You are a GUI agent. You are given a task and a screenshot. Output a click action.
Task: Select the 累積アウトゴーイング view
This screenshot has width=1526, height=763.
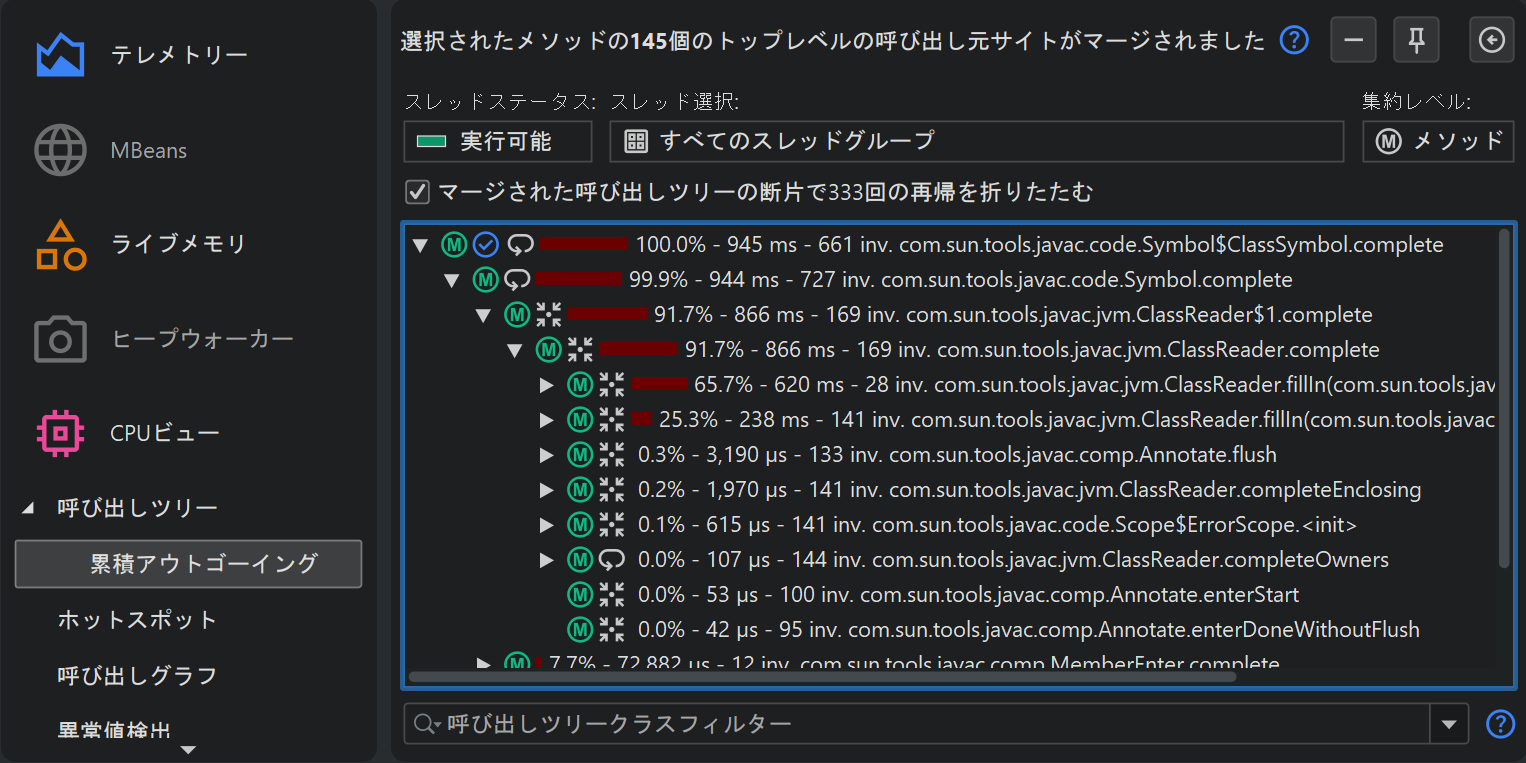(188, 564)
